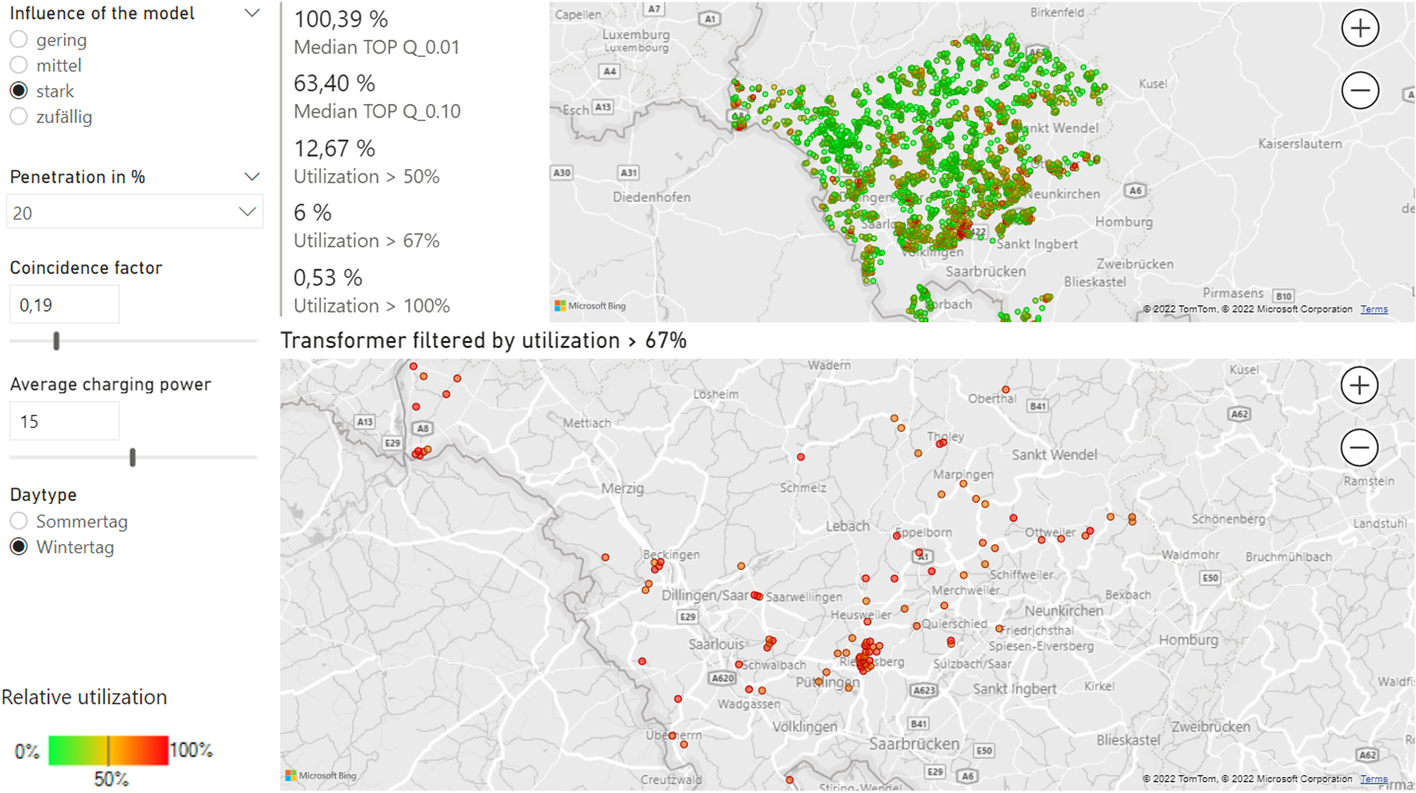1416x793 pixels.
Task: Click the 'Transformer filtered by utilization > 67%' title
Action: click(484, 340)
